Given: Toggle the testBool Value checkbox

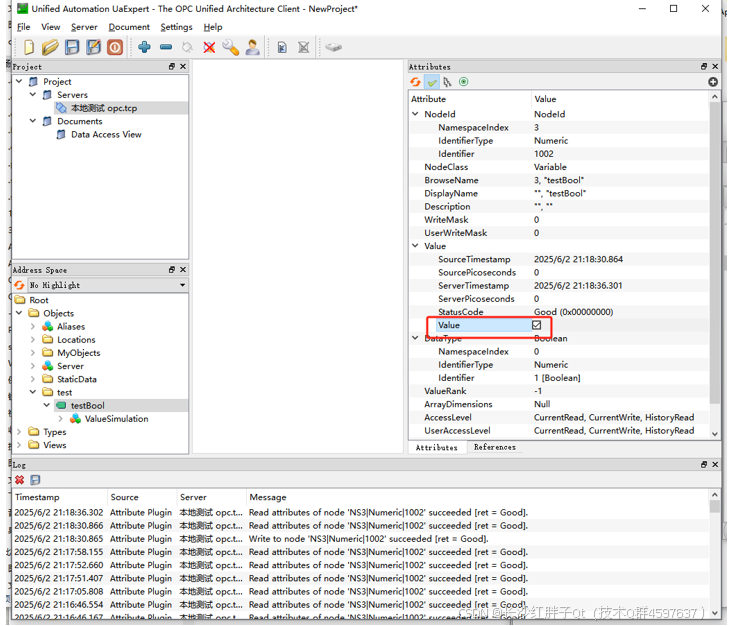Looking at the screenshot, I should [536, 325].
